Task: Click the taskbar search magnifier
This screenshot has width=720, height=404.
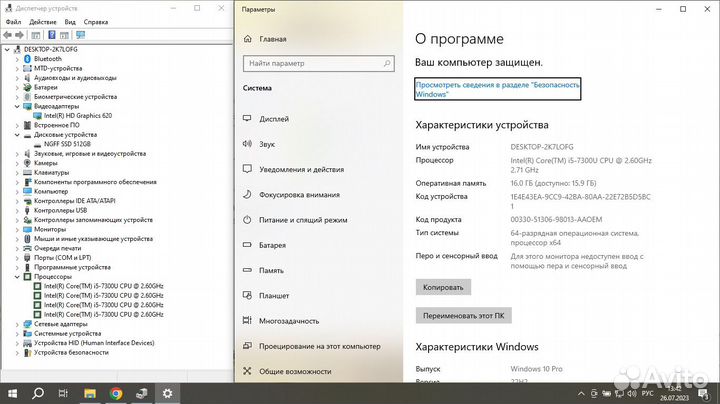Action: pyautogui.click(x=38, y=393)
